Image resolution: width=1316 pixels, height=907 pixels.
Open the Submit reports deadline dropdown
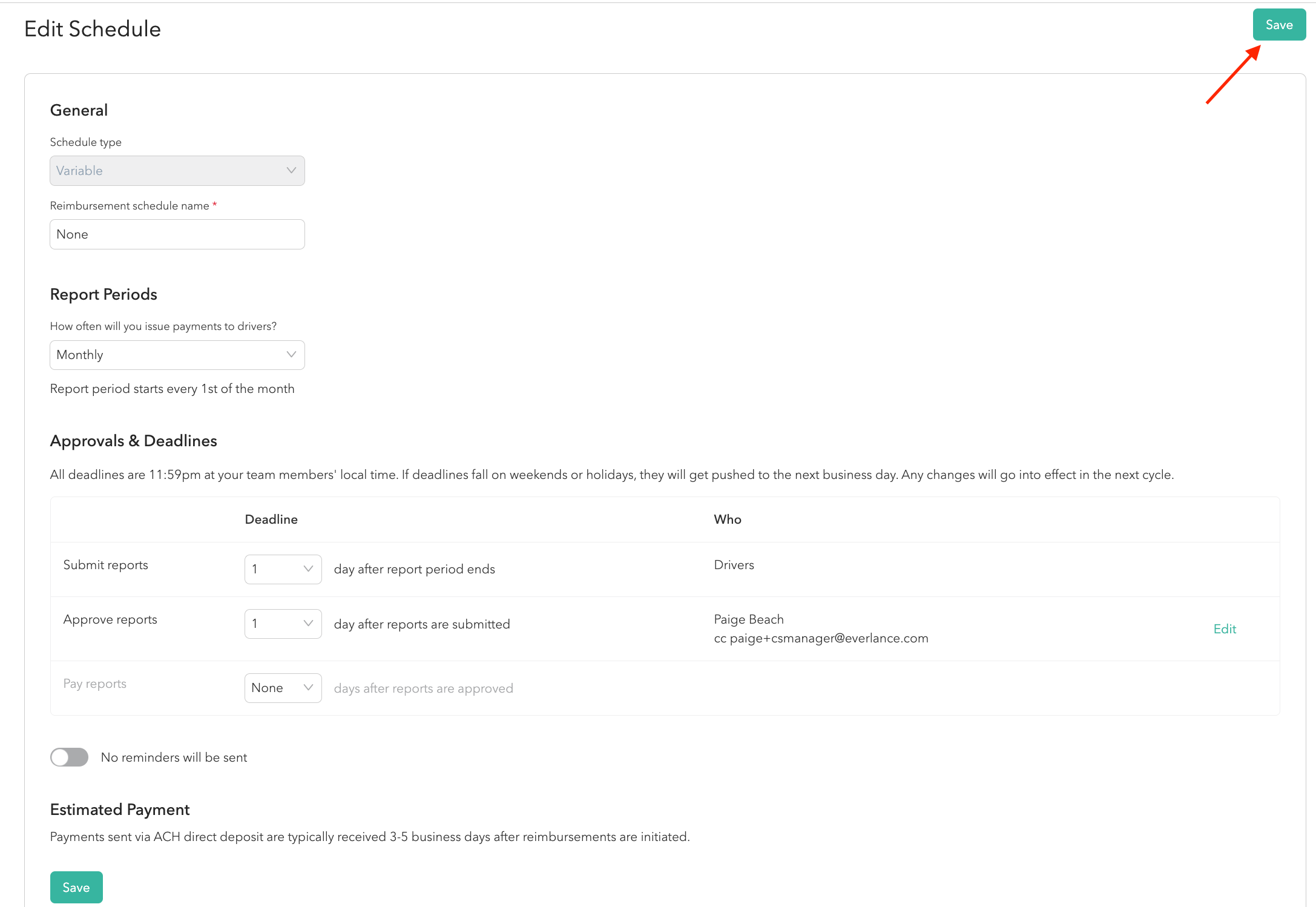(275, 569)
